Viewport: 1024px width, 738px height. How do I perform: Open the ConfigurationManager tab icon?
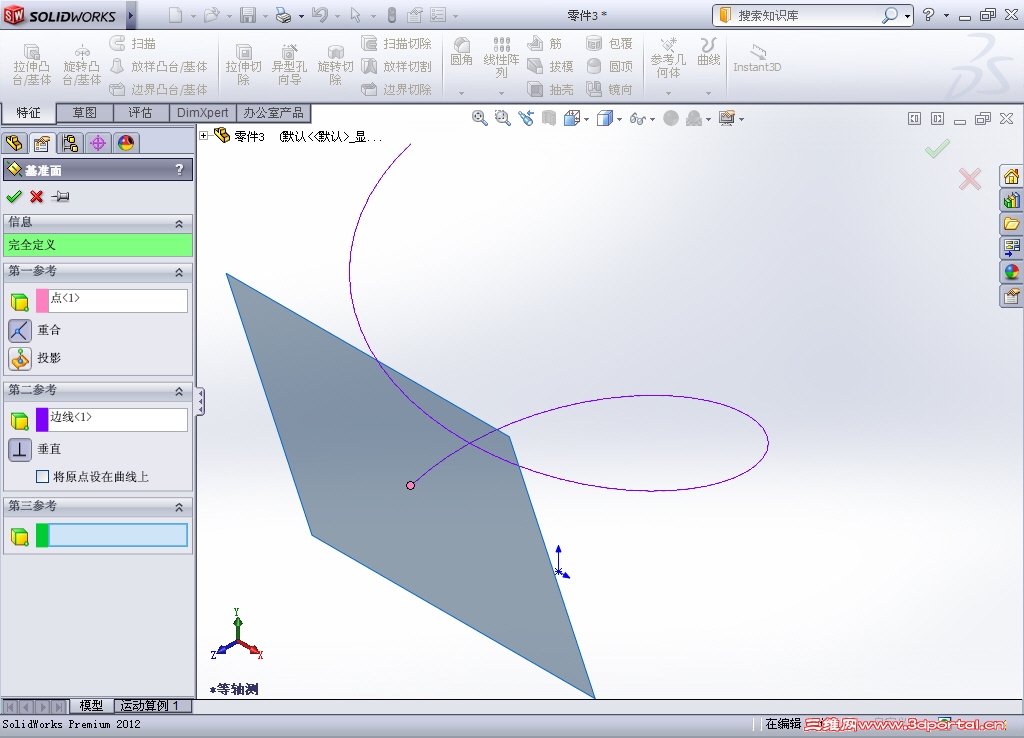click(70, 142)
